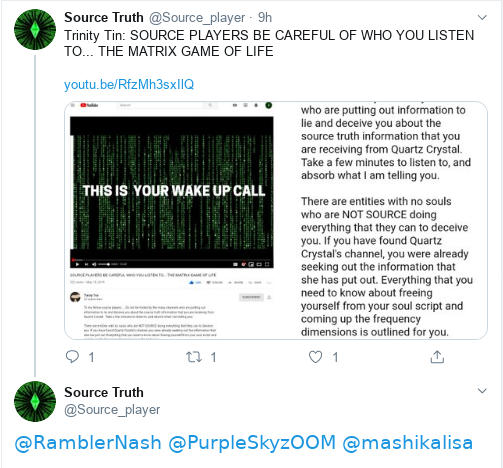This screenshot has width=503, height=468.
Task: Click the second Source Truth avatar
Action: (35, 401)
